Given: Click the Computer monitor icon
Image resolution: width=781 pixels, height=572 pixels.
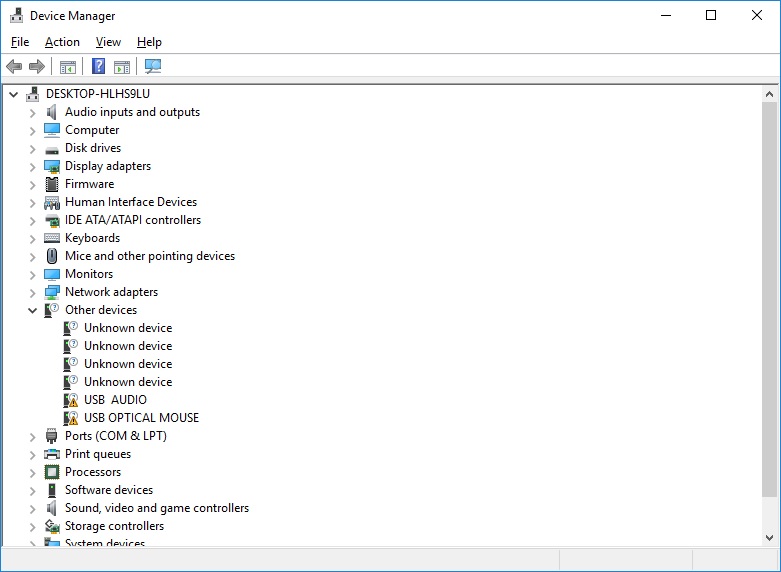Looking at the screenshot, I should [52, 130].
